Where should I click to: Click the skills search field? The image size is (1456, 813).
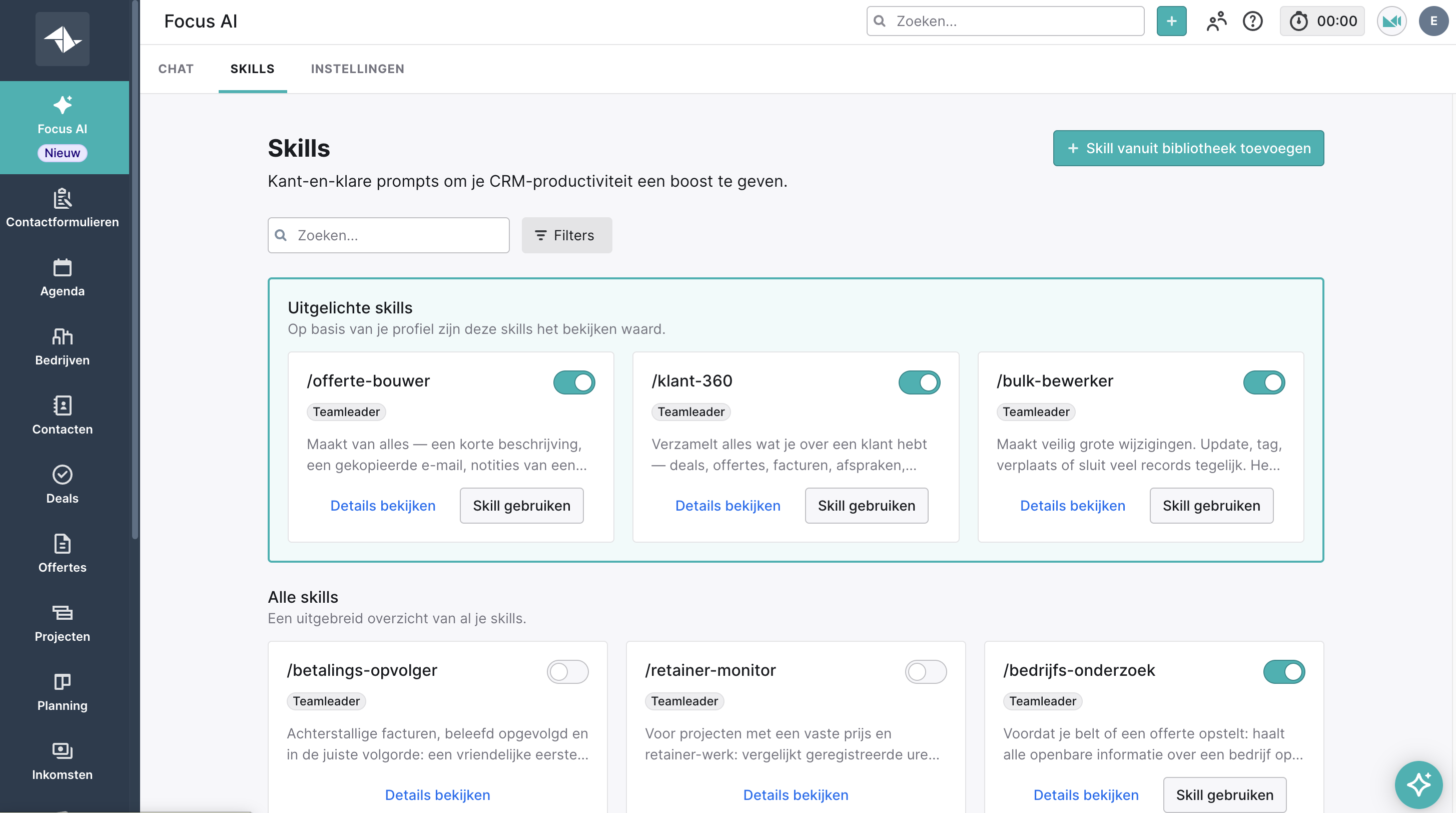pos(388,235)
